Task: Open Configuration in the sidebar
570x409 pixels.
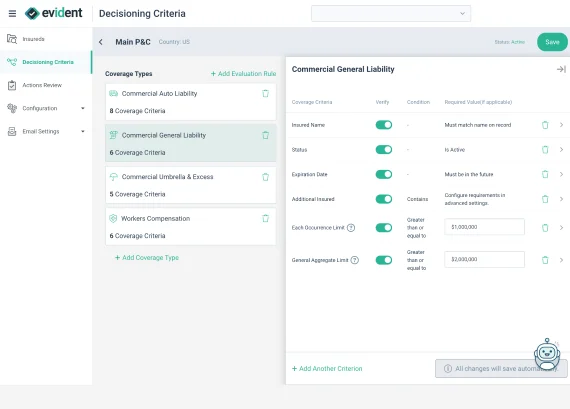Action: (x=46, y=108)
